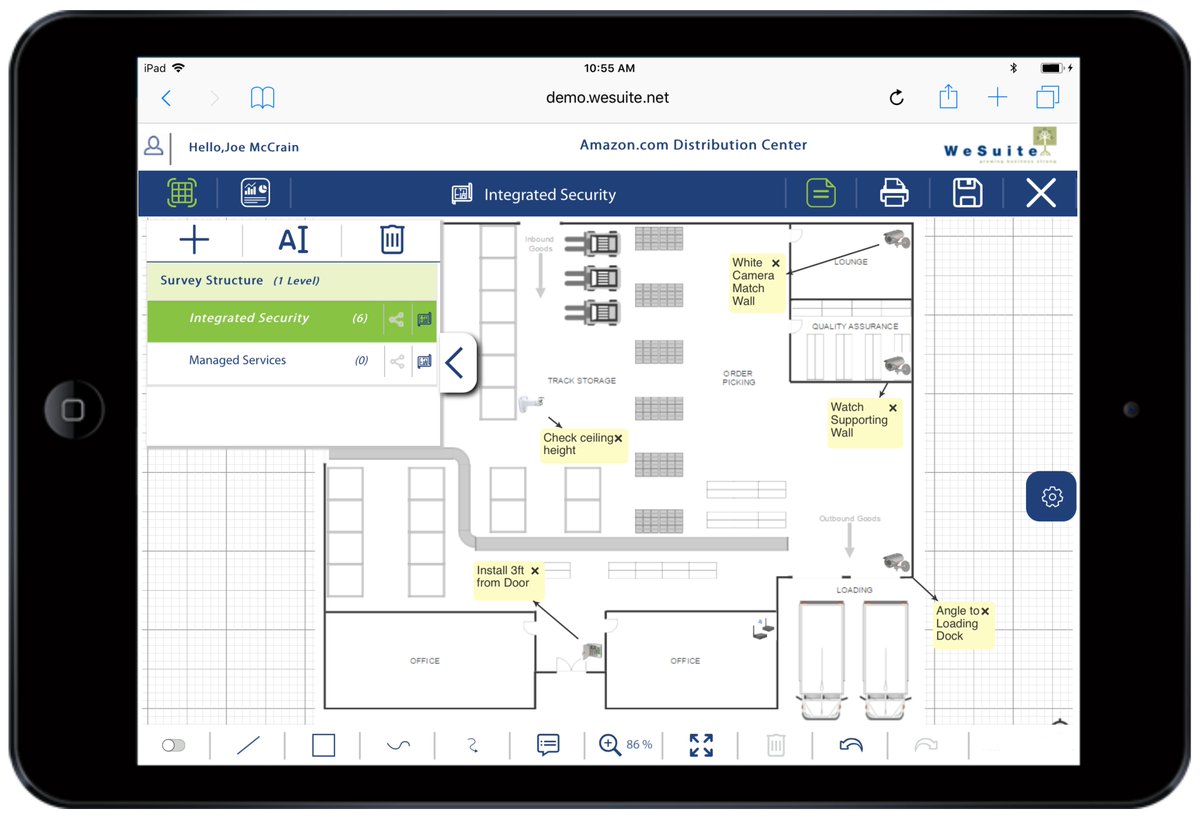Open the settings gear on the right

1050,496
